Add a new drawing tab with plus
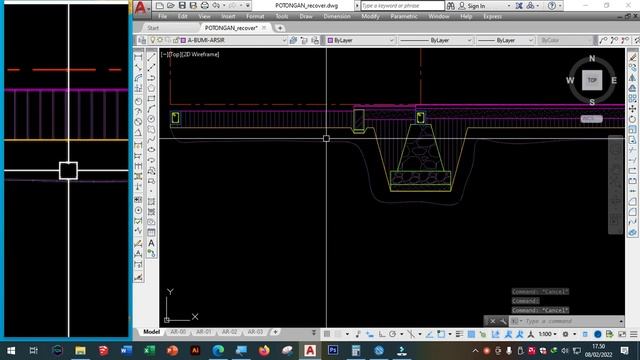The width and height of the screenshot is (640, 360). click(280, 28)
